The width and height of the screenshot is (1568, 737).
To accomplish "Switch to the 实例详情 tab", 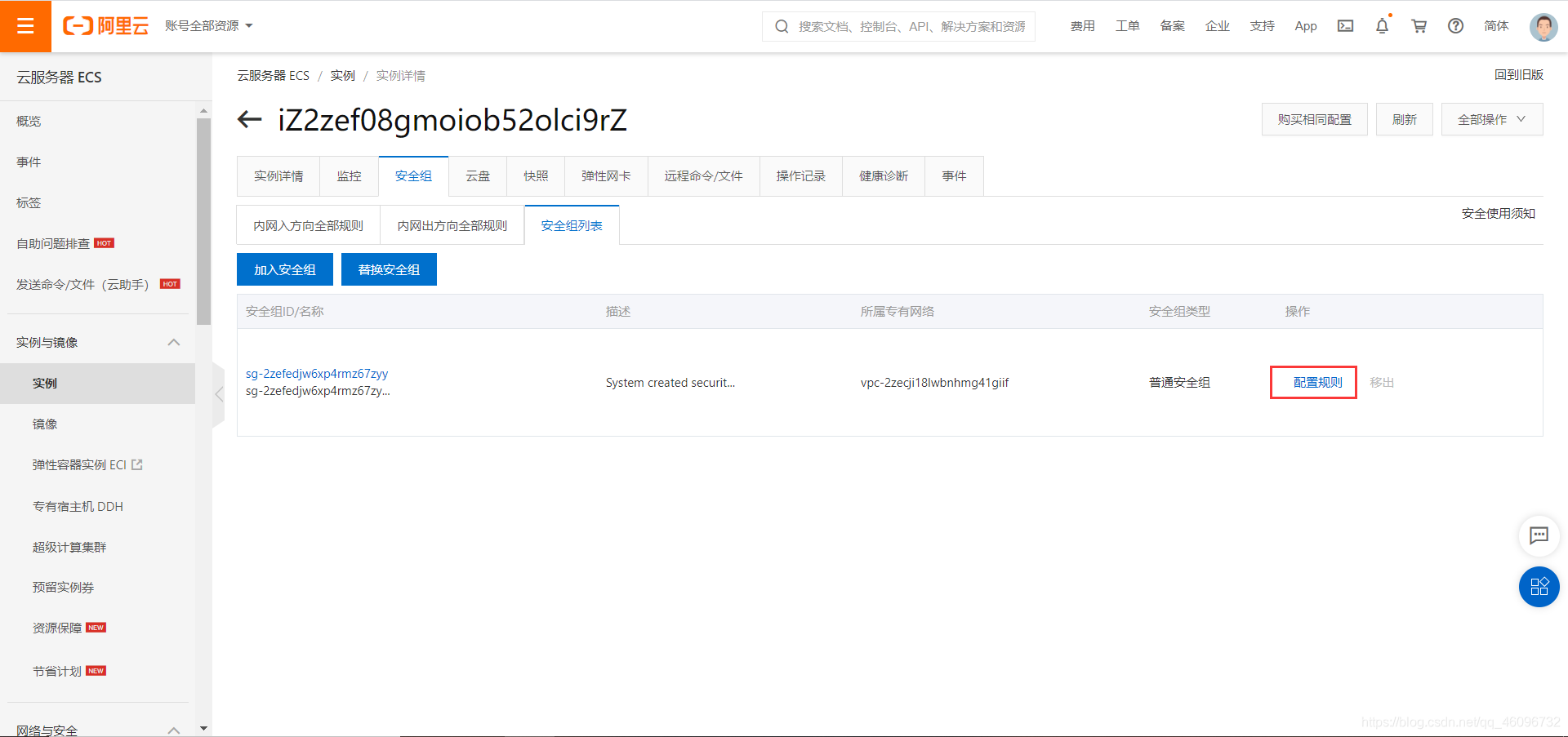I will pyautogui.click(x=278, y=176).
